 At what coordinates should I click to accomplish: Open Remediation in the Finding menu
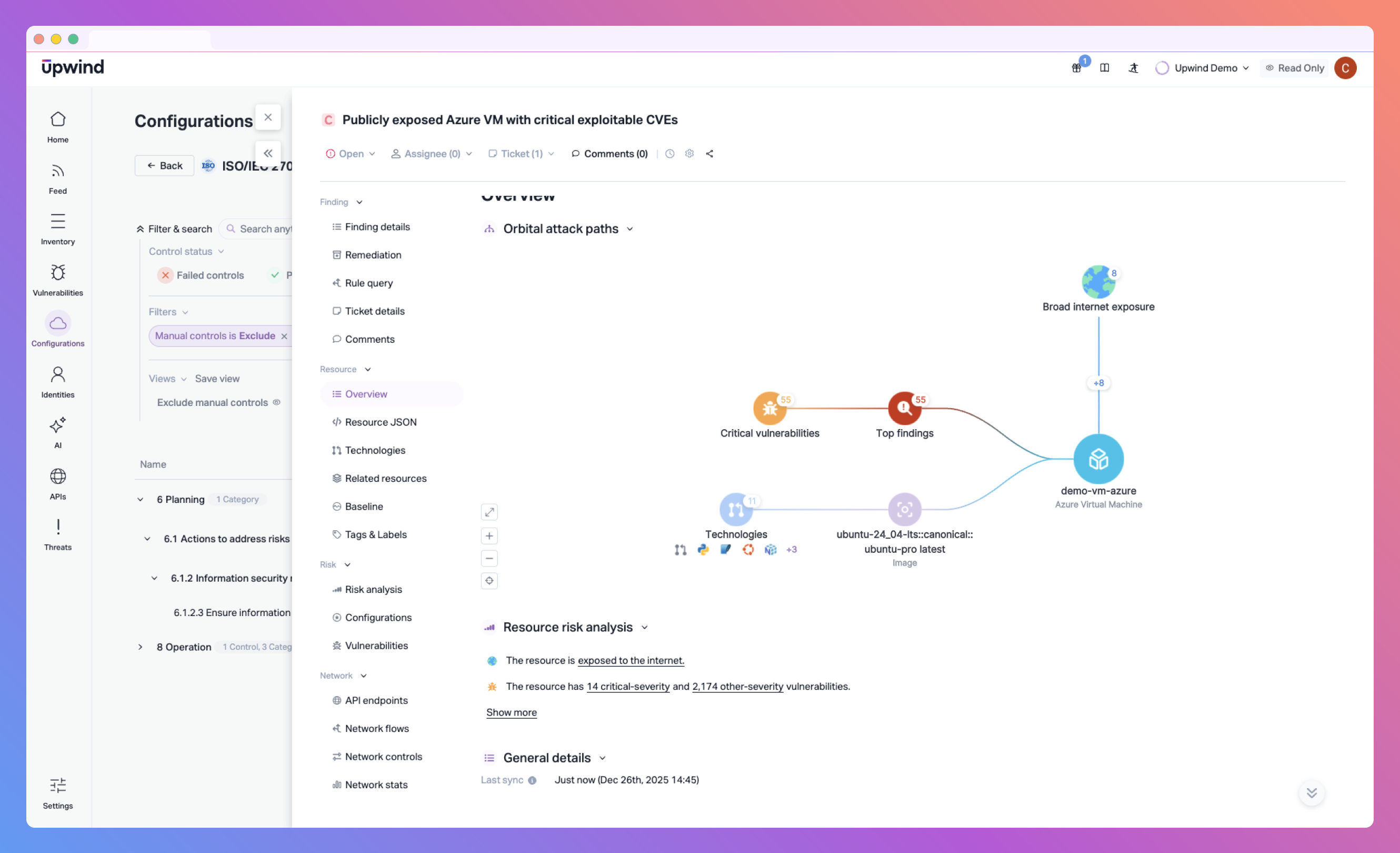(x=373, y=255)
